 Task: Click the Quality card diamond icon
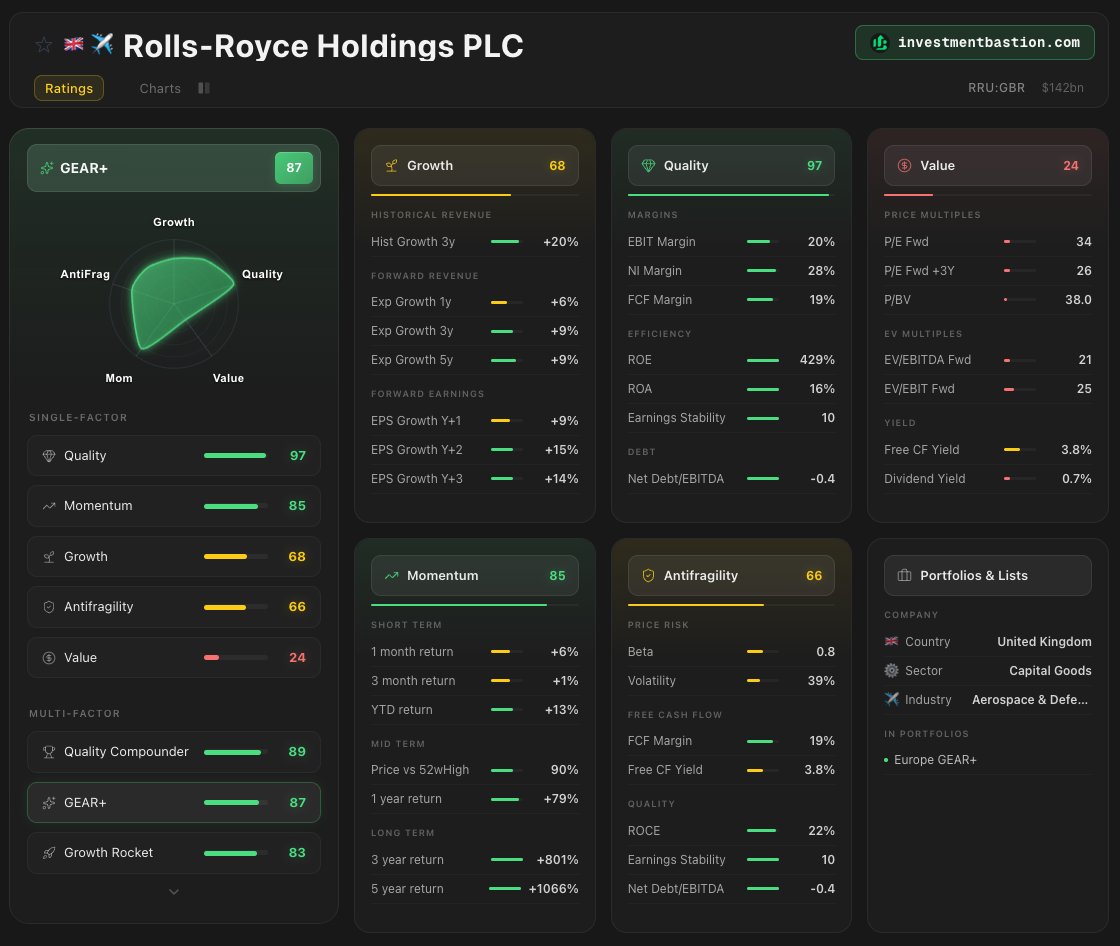pyautogui.click(x=648, y=166)
